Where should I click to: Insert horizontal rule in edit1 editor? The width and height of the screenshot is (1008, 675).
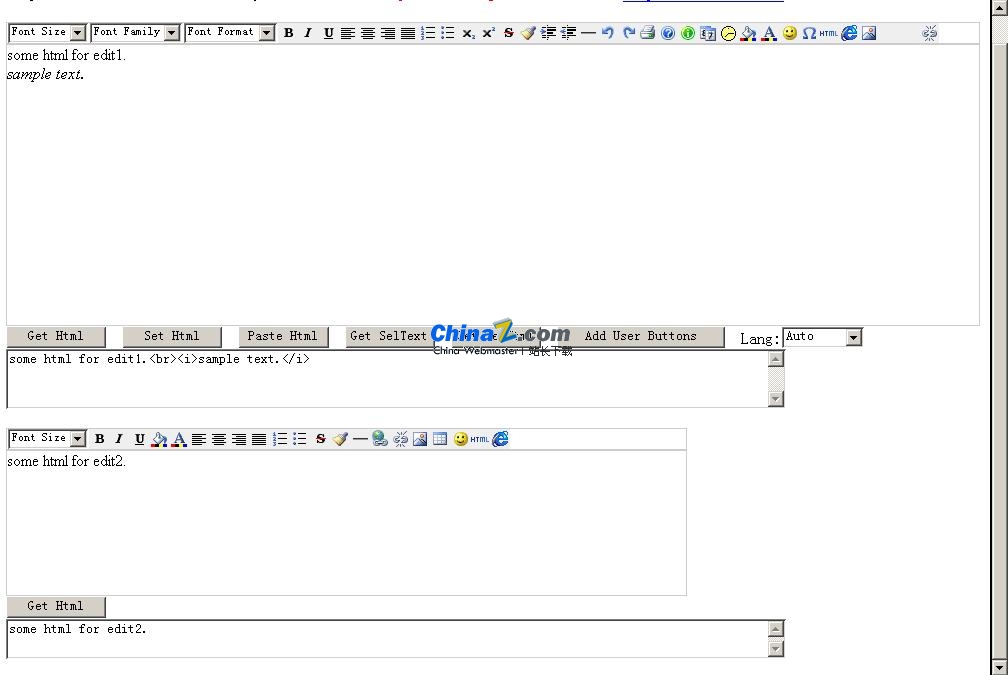[x=588, y=33]
